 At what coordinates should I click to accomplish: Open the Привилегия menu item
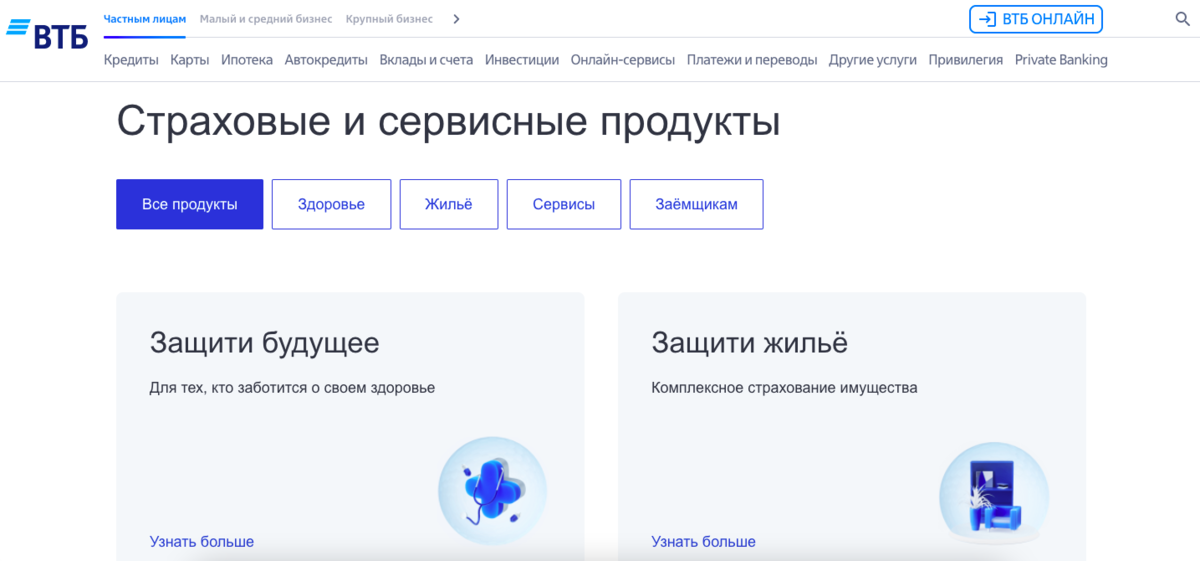click(x=965, y=60)
